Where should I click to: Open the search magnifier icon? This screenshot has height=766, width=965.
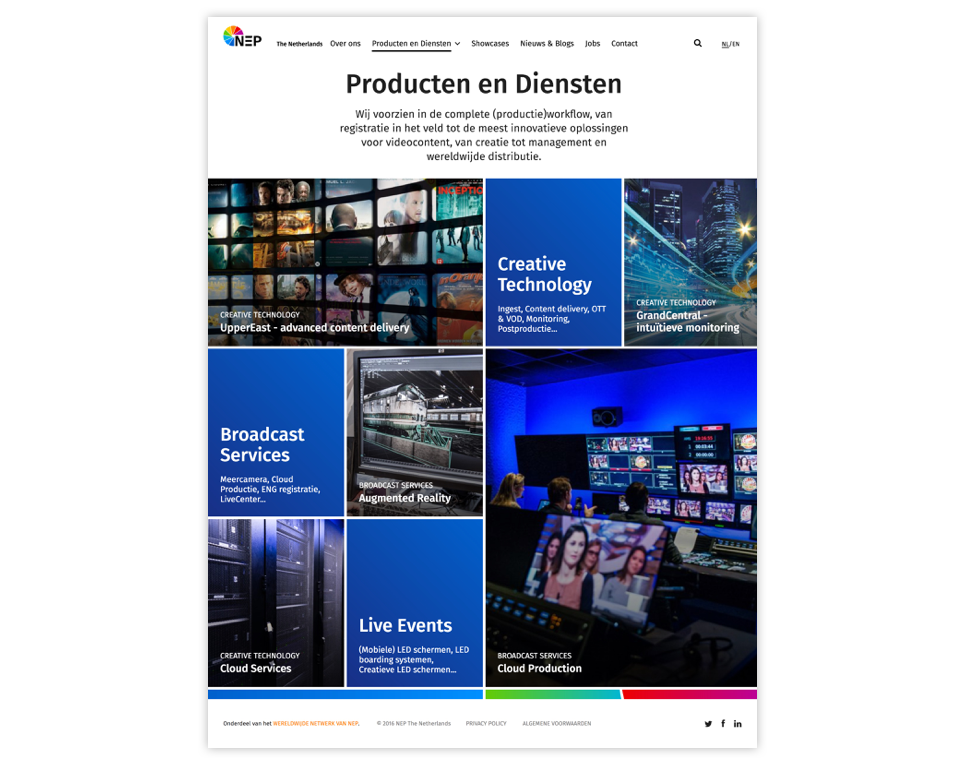pyautogui.click(x=697, y=43)
